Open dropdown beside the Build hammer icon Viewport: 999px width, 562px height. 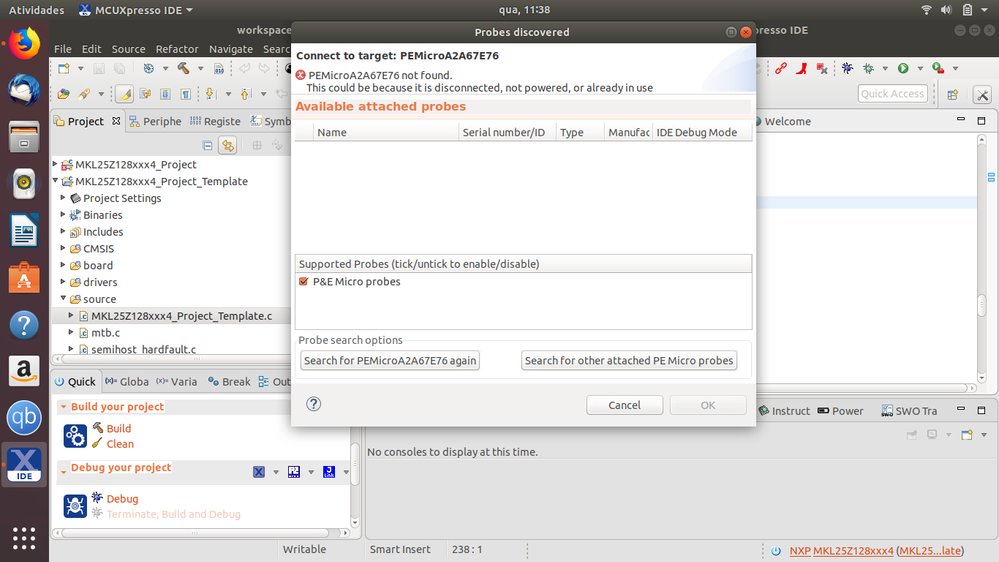pyautogui.click(x=200, y=68)
